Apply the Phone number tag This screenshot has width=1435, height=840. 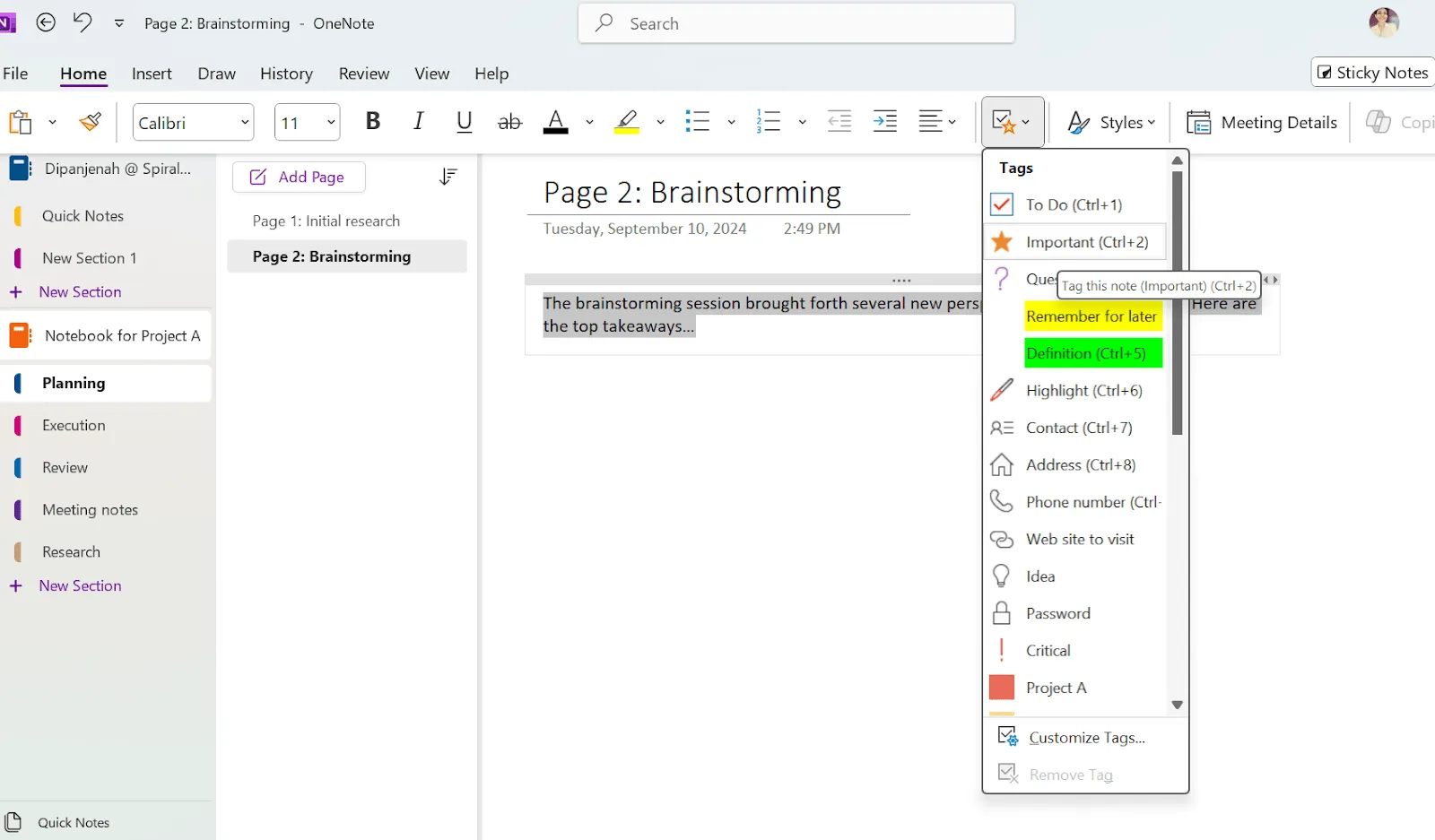click(x=1074, y=502)
